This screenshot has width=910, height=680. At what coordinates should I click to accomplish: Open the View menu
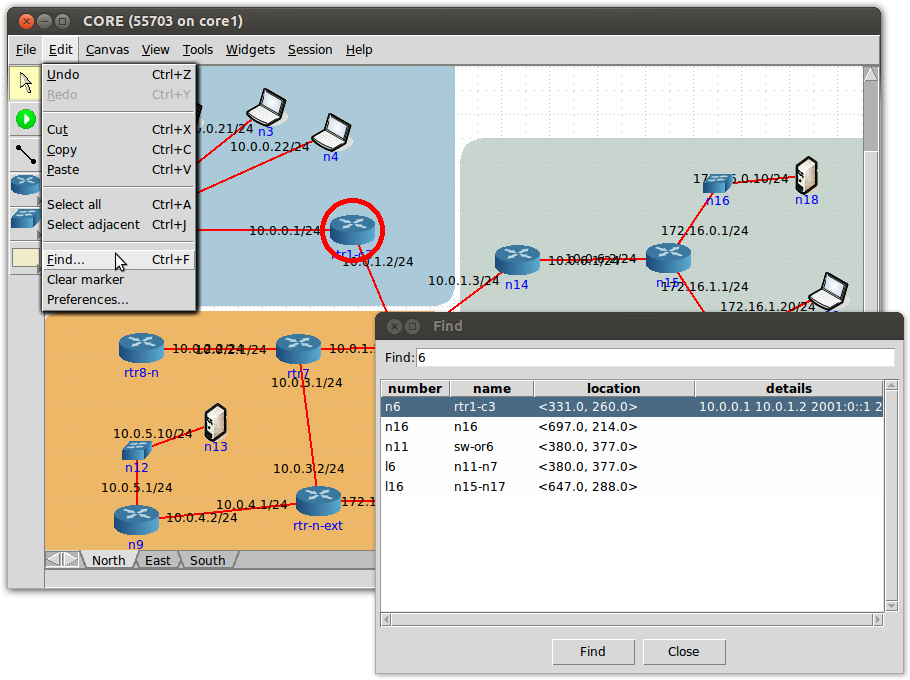point(156,50)
